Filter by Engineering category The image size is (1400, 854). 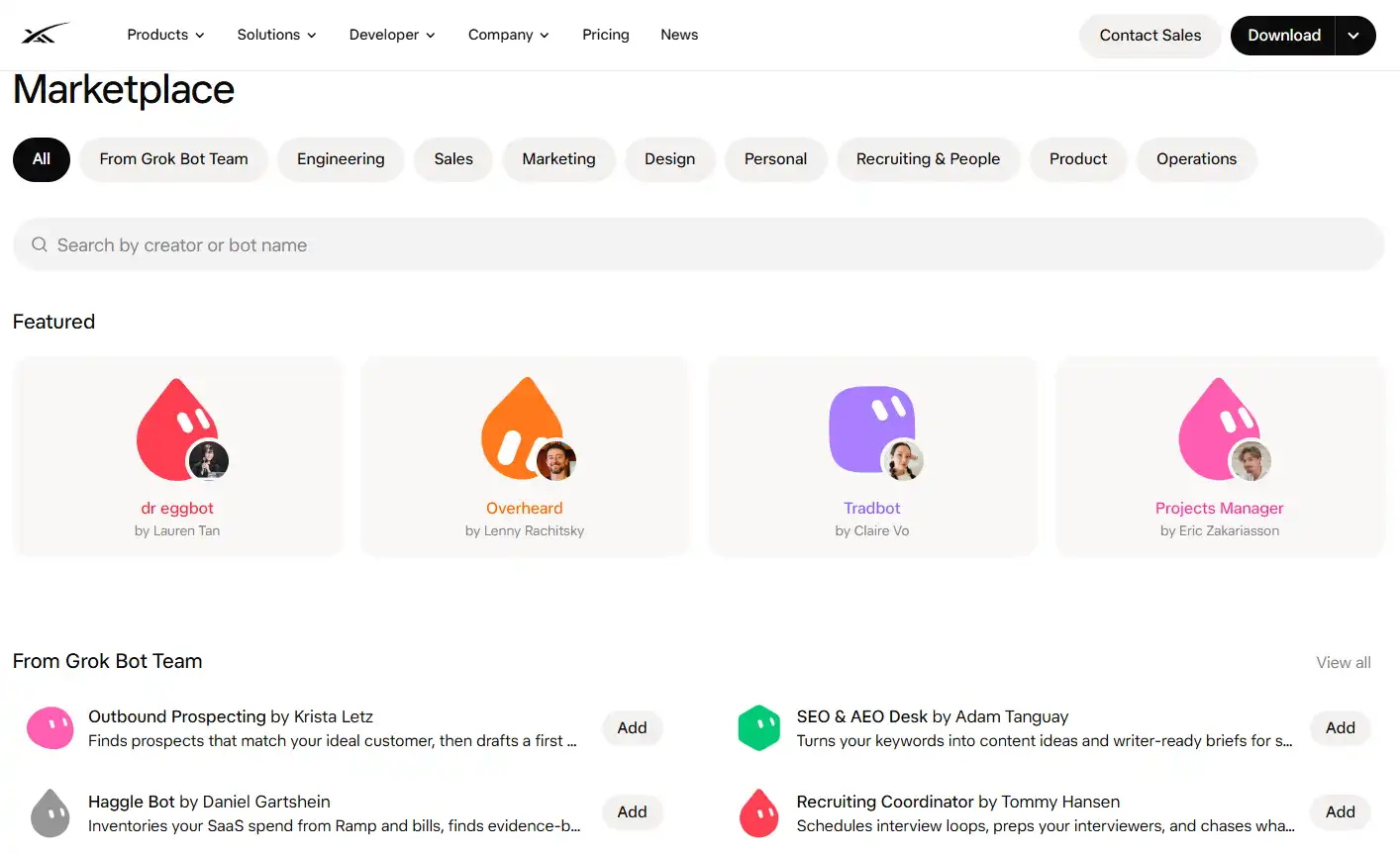pos(341,159)
